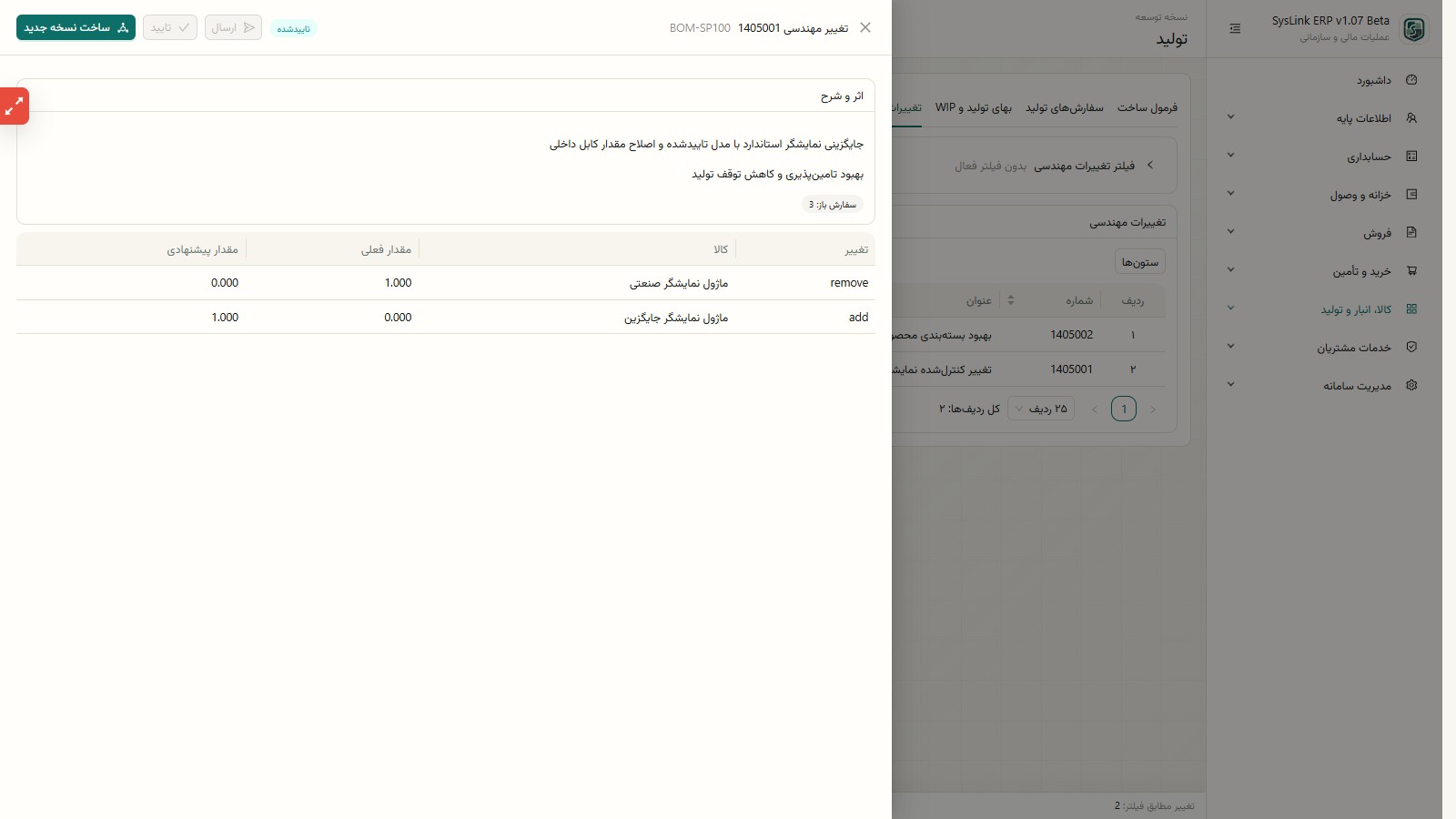Click اطلاعات پایه sidebar icon

[1411, 118]
